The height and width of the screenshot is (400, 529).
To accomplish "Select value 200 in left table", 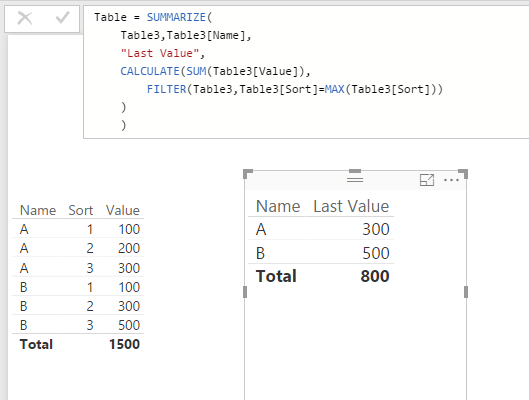I will pos(129,248).
